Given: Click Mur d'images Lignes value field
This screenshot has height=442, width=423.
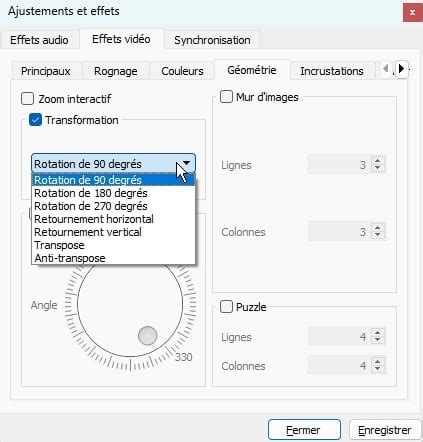Looking at the screenshot, I should click(338, 164).
